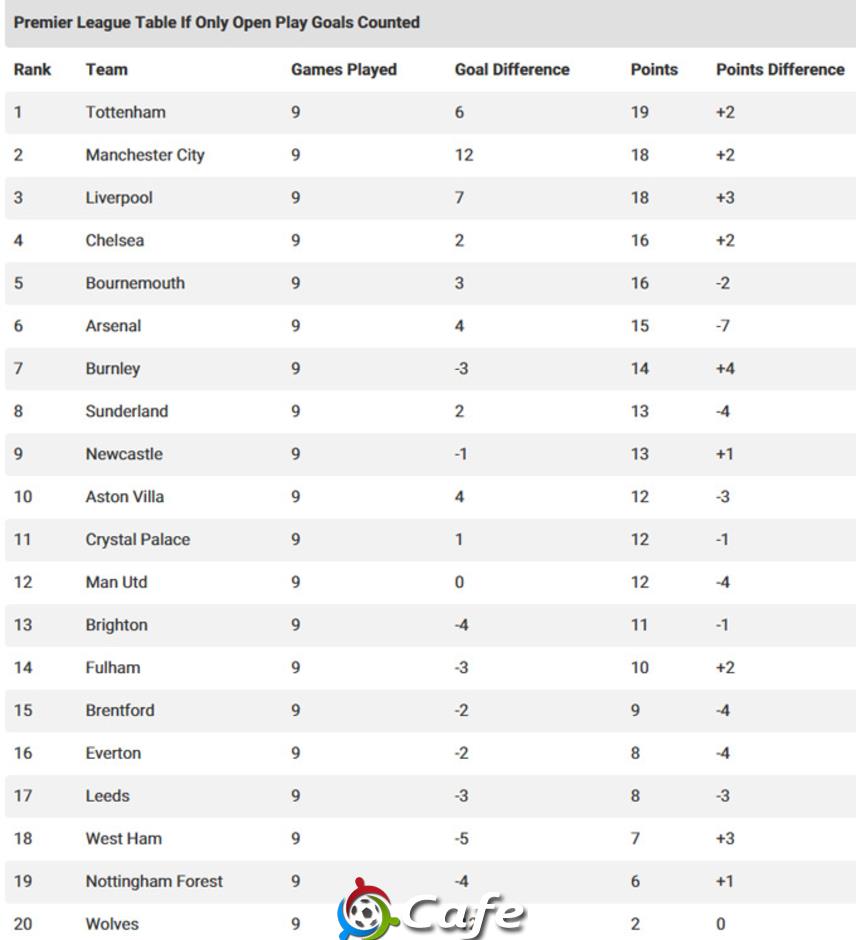The image size is (856, 940).
Task: Select Wolves in the last row
Action: click(x=112, y=924)
